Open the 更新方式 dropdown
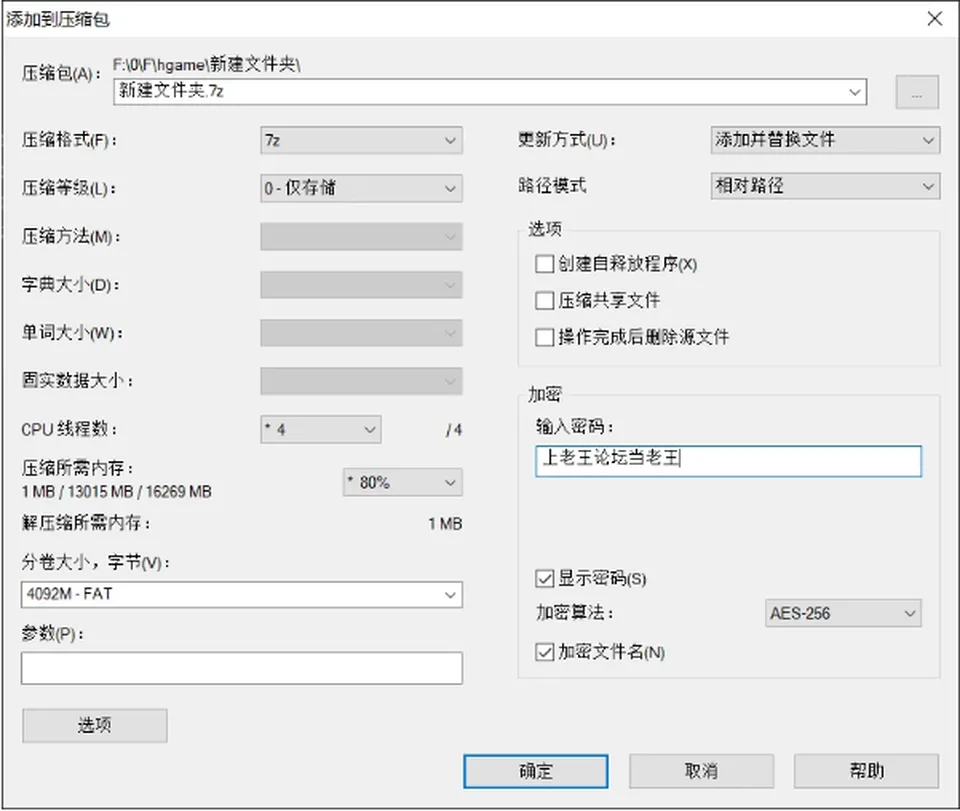This screenshot has width=960, height=811. [825, 140]
